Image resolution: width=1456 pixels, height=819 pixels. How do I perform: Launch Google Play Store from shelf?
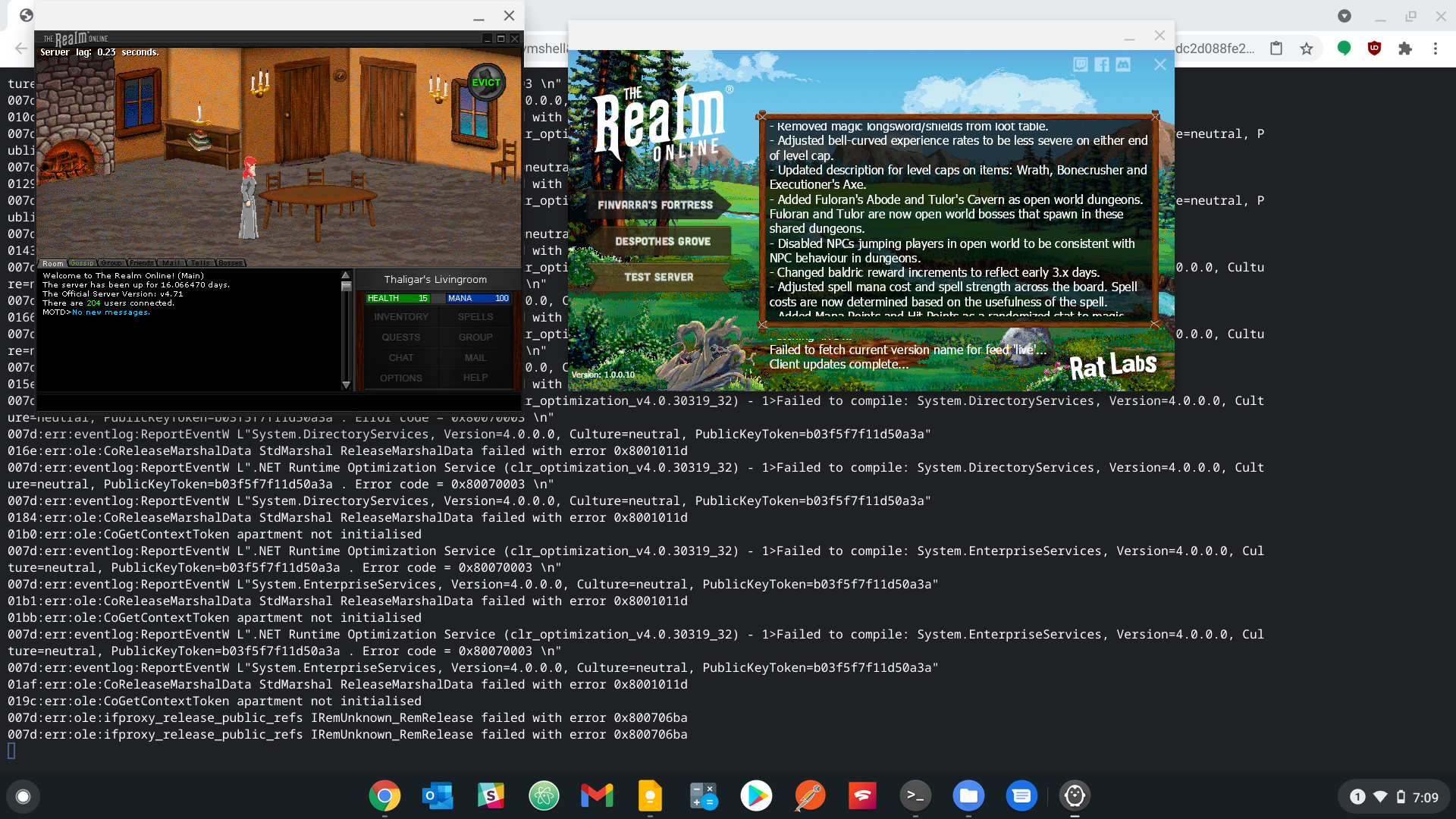click(x=756, y=795)
